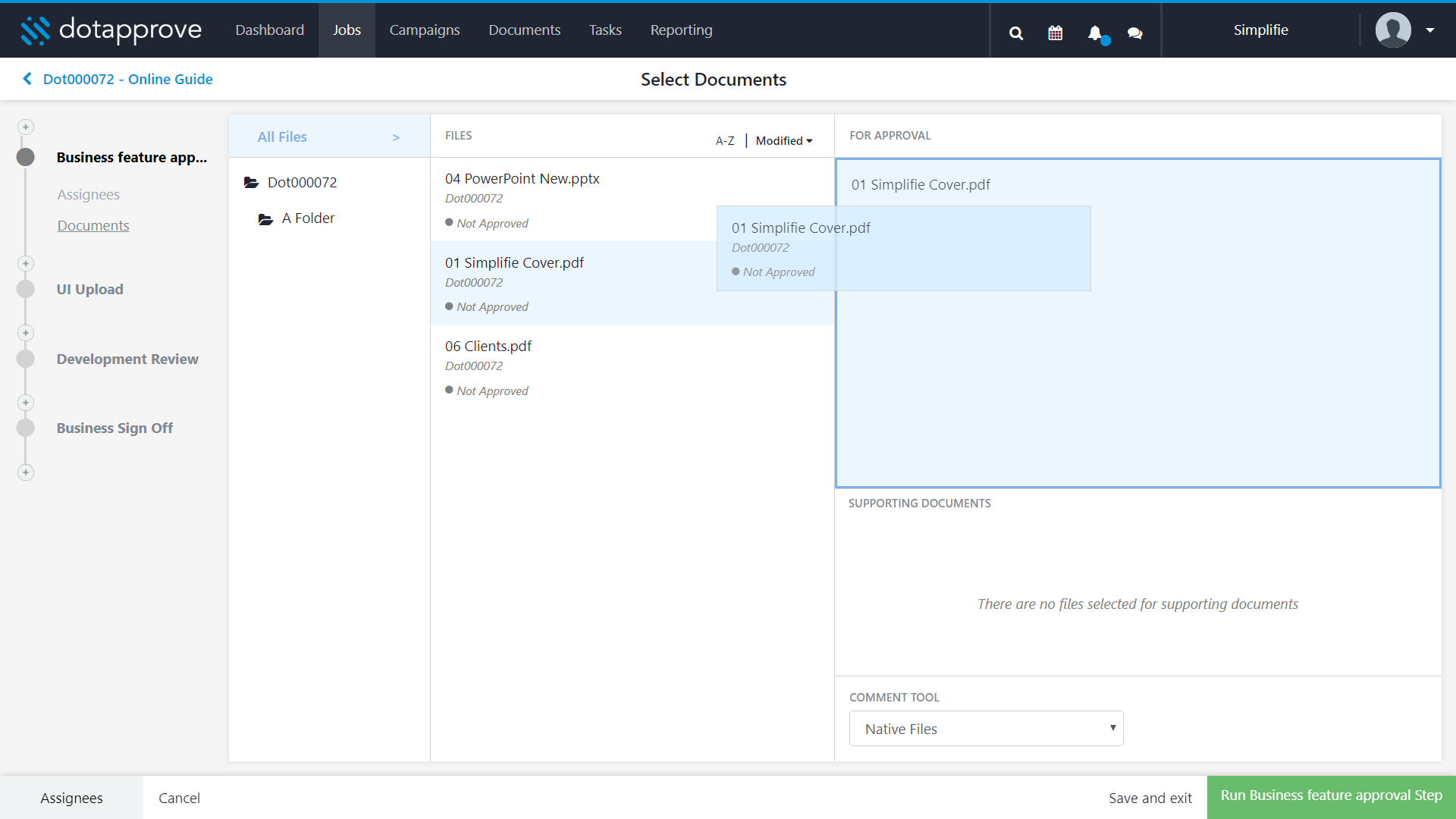
Task: Add step above Development Review
Action: pos(26,333)
